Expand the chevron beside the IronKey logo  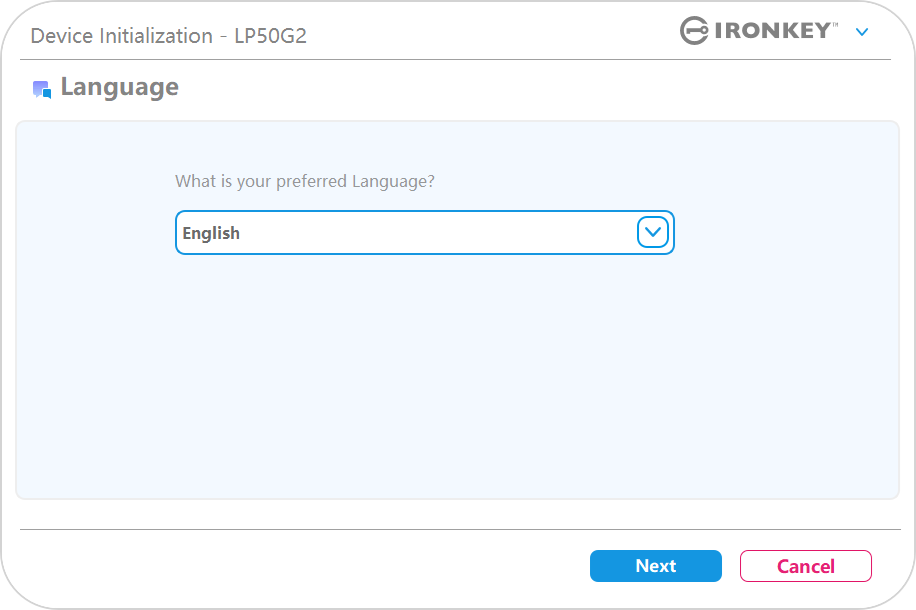click(x=862, y=32)
